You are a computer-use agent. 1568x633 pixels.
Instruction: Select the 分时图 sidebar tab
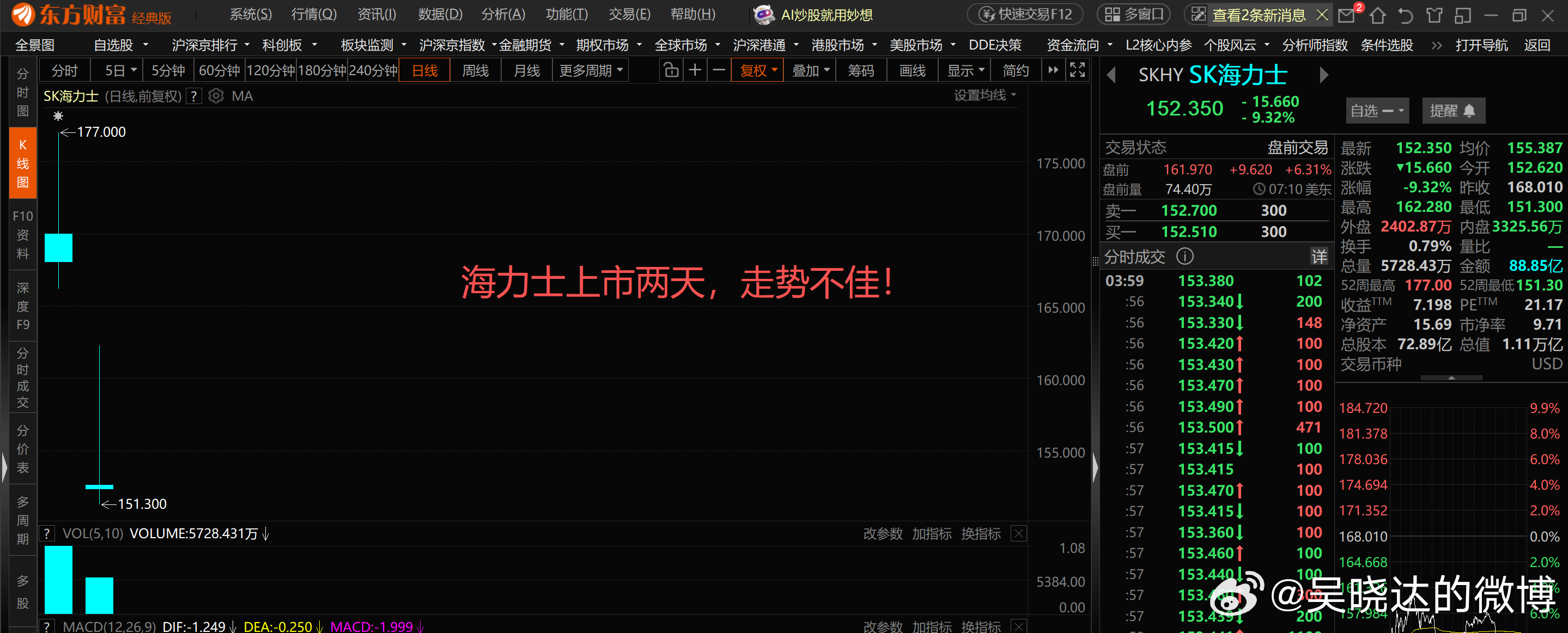[22, 92]
